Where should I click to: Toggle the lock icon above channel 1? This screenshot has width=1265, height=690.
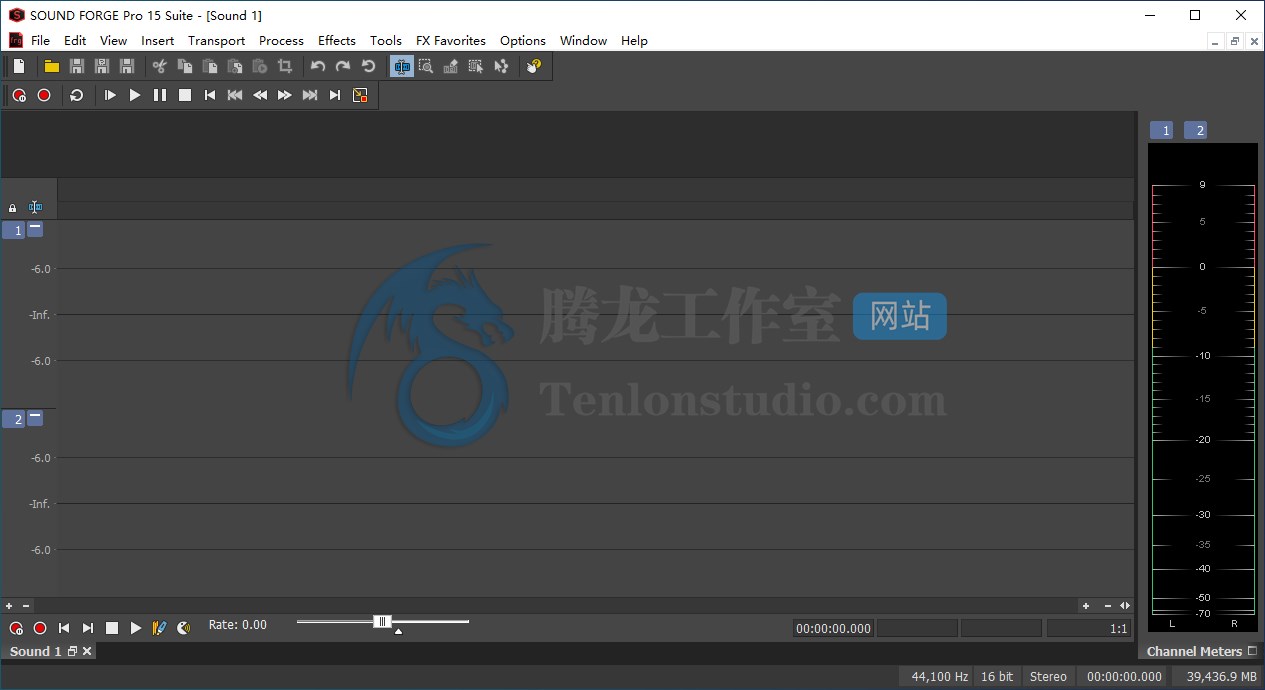coord(12,208)
